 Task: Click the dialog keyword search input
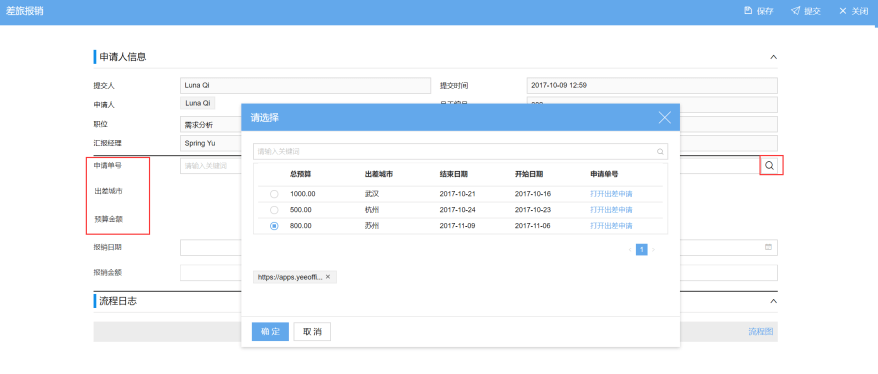[460, 151]
